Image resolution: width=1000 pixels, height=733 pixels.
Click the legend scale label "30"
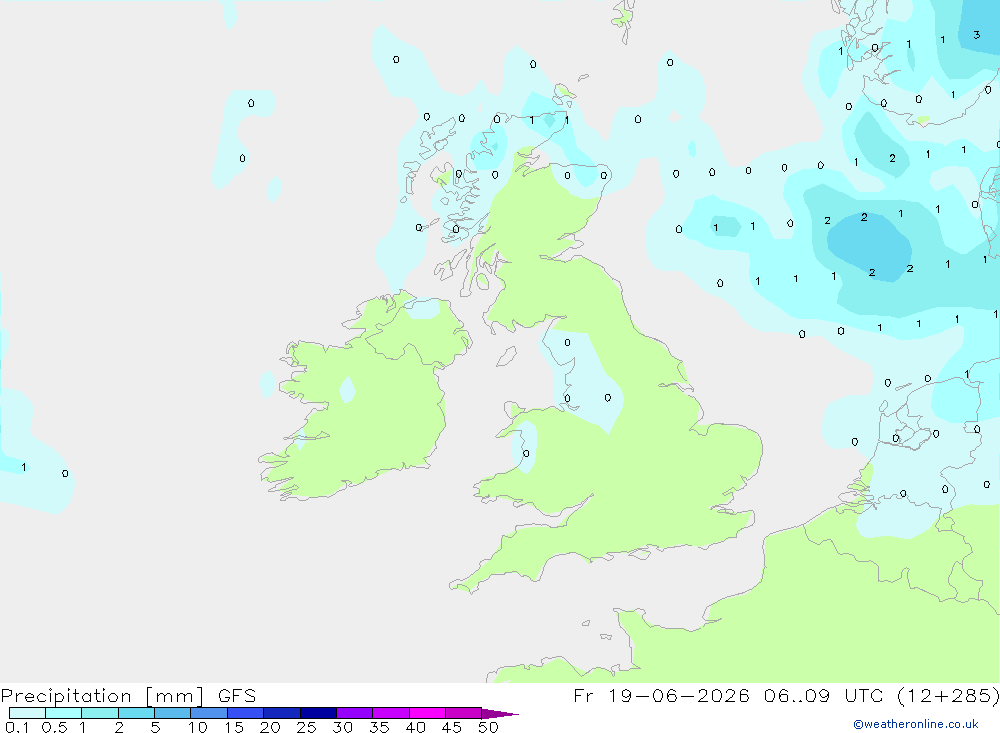point(343,727)
